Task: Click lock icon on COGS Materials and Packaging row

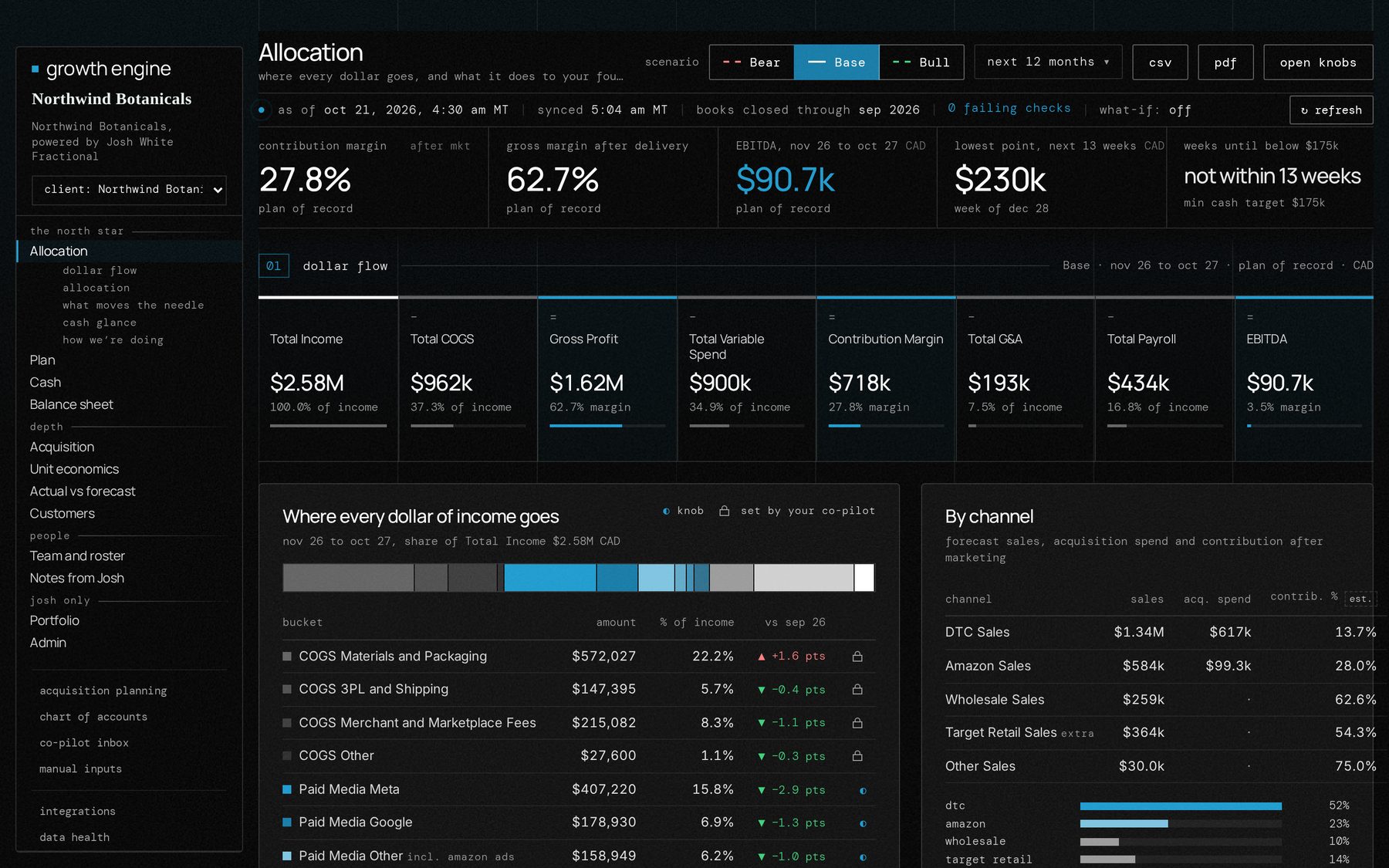Action: point(857,657)
